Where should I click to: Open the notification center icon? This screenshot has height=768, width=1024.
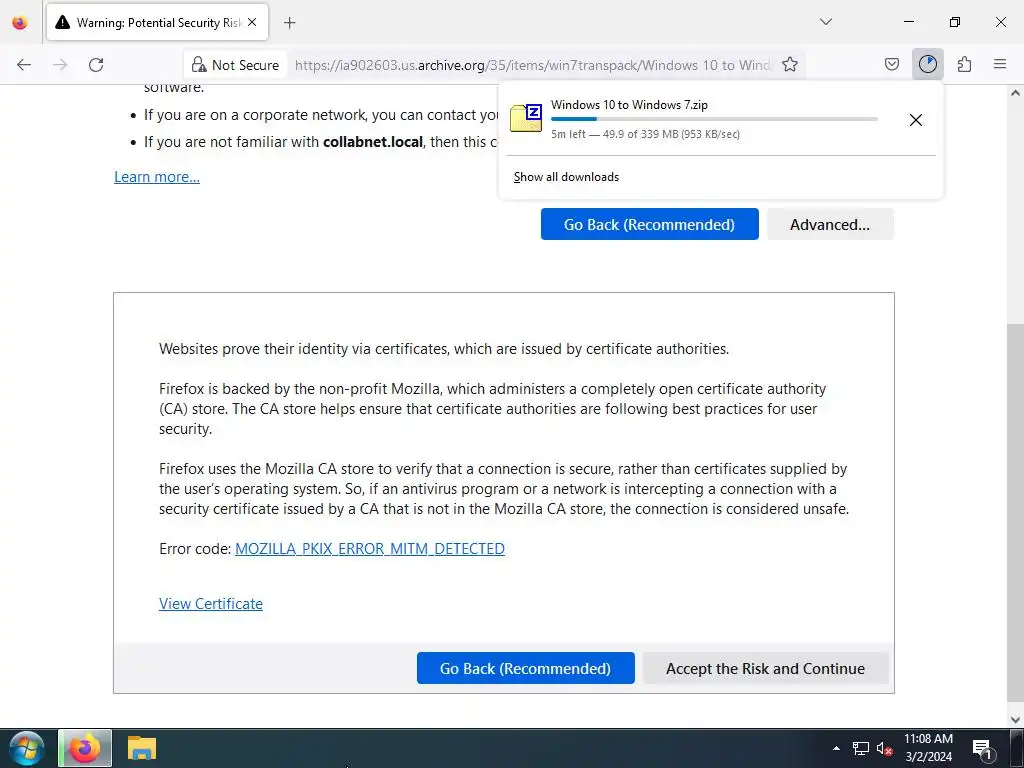coord(982,748)
